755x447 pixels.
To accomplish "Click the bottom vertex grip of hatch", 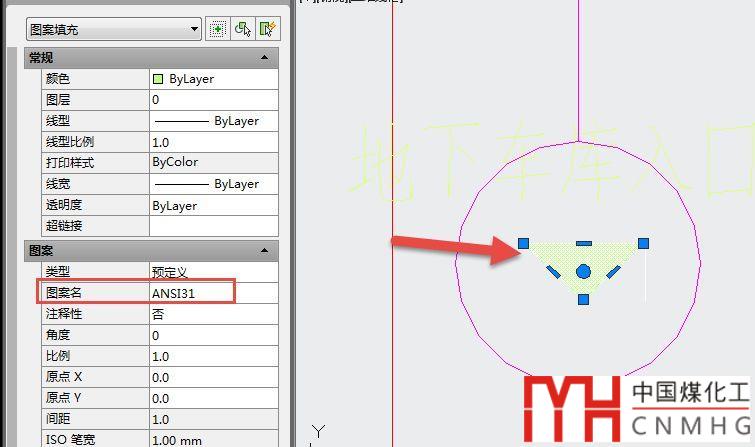I will point(584,299).
